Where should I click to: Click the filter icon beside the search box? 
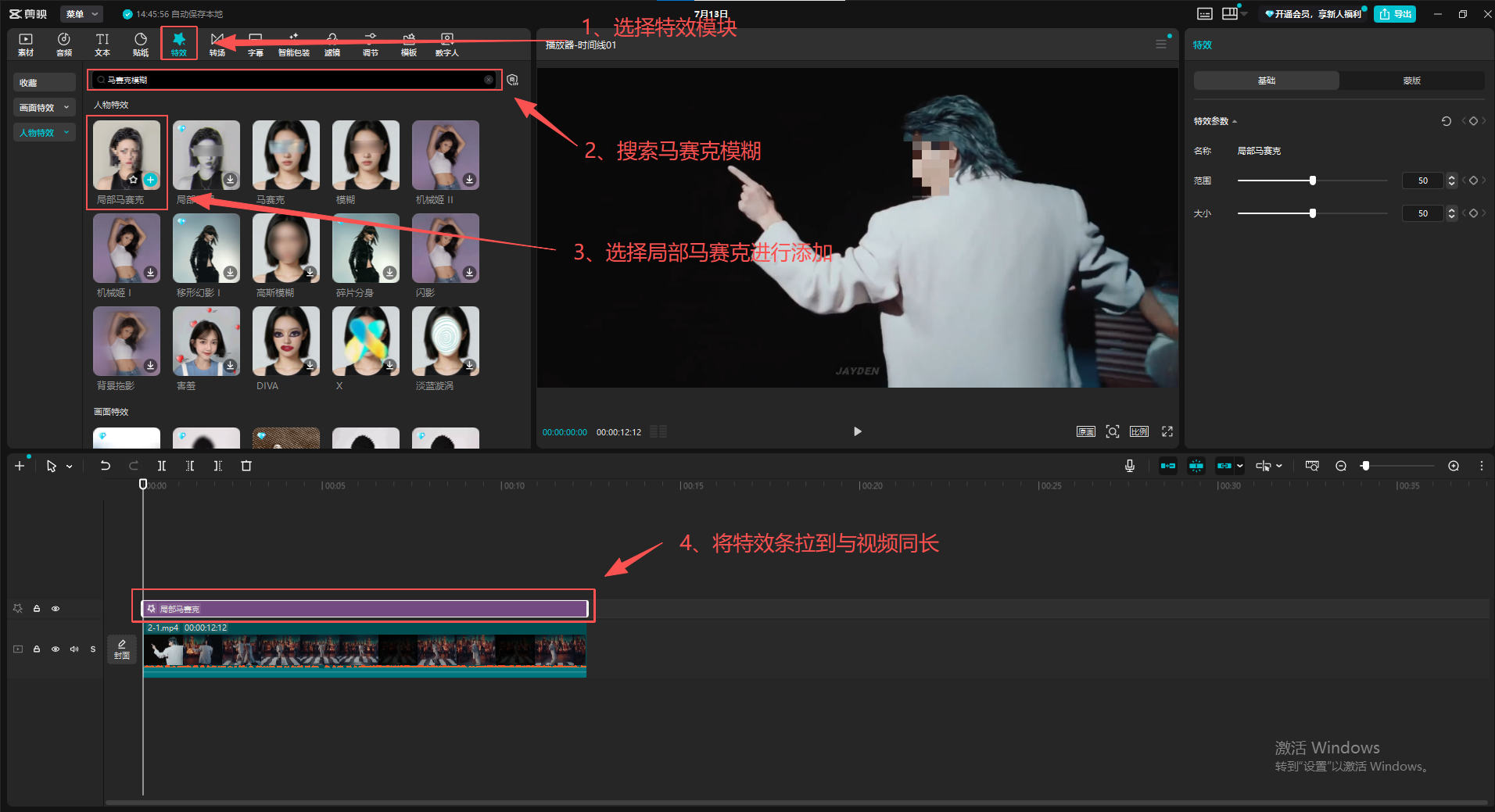point(512,80)
